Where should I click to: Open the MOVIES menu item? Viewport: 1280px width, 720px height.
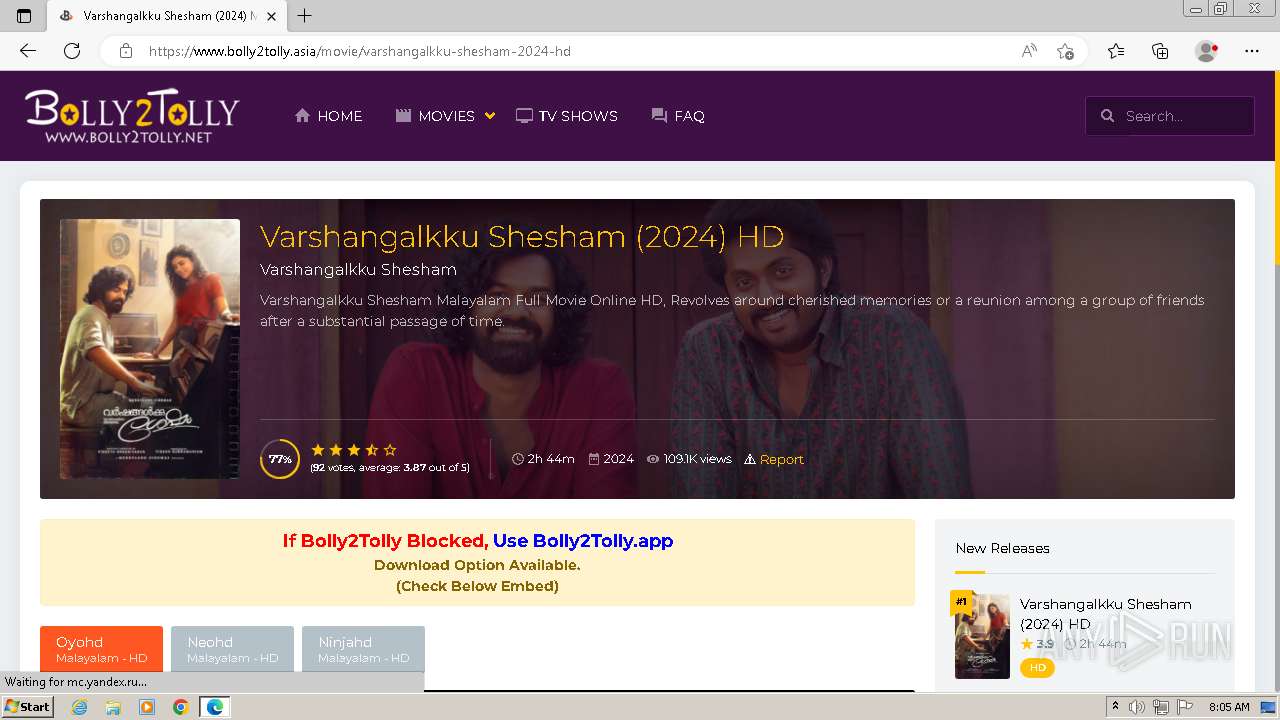point(435,116)
